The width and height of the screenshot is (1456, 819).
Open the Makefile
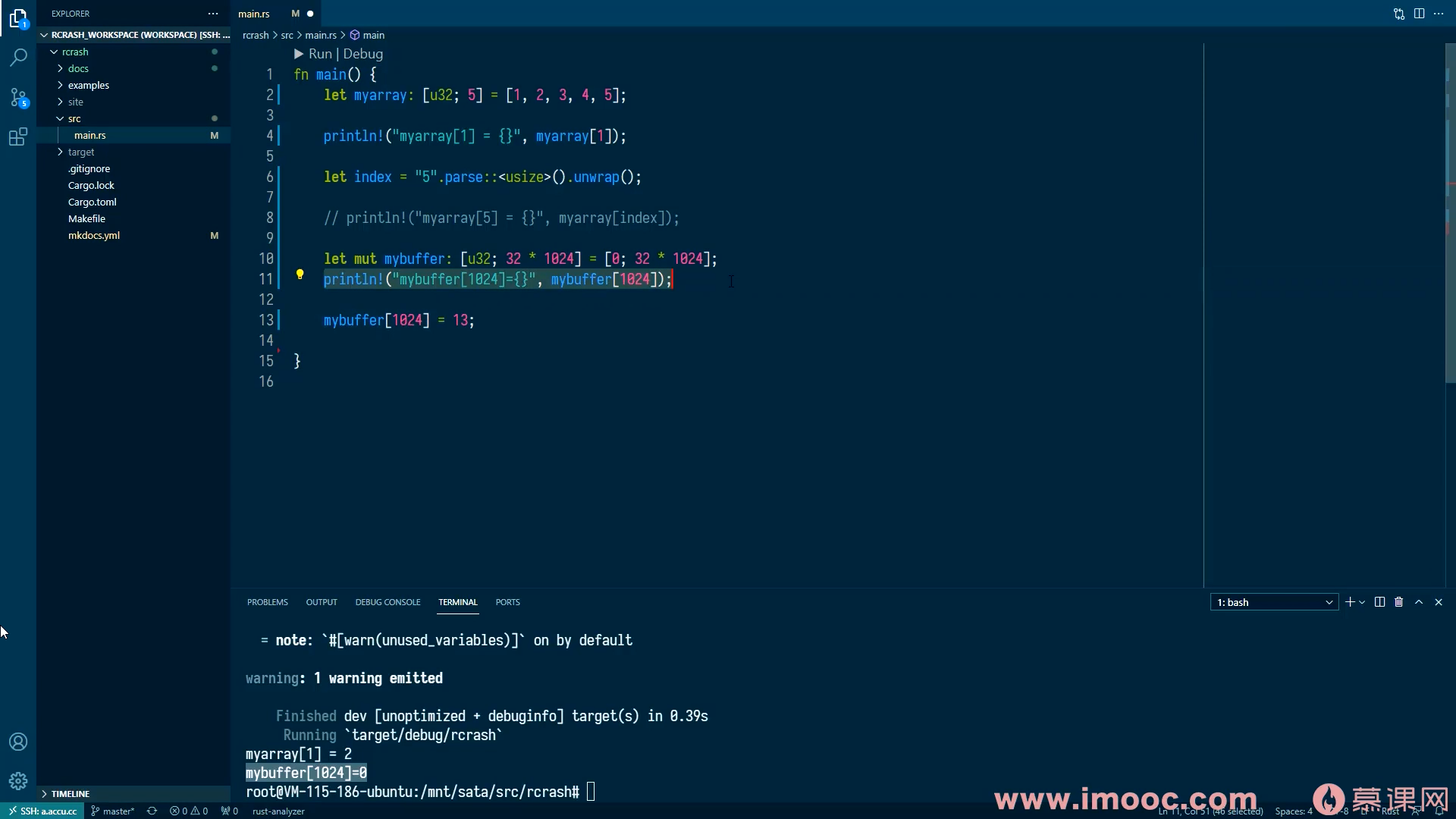coord(133,218)
